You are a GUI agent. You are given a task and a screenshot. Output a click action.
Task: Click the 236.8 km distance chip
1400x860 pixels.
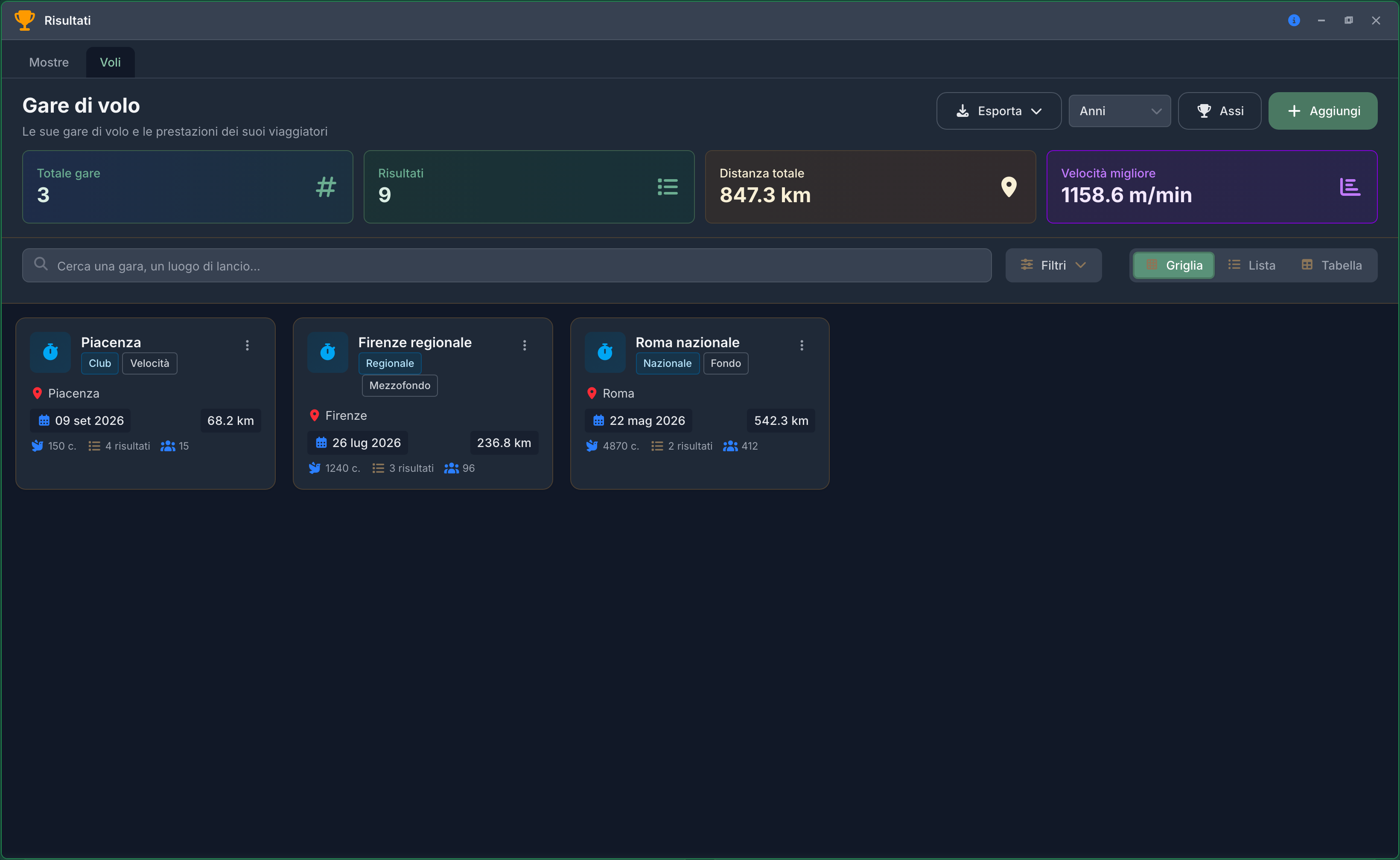tap(504, 443)
